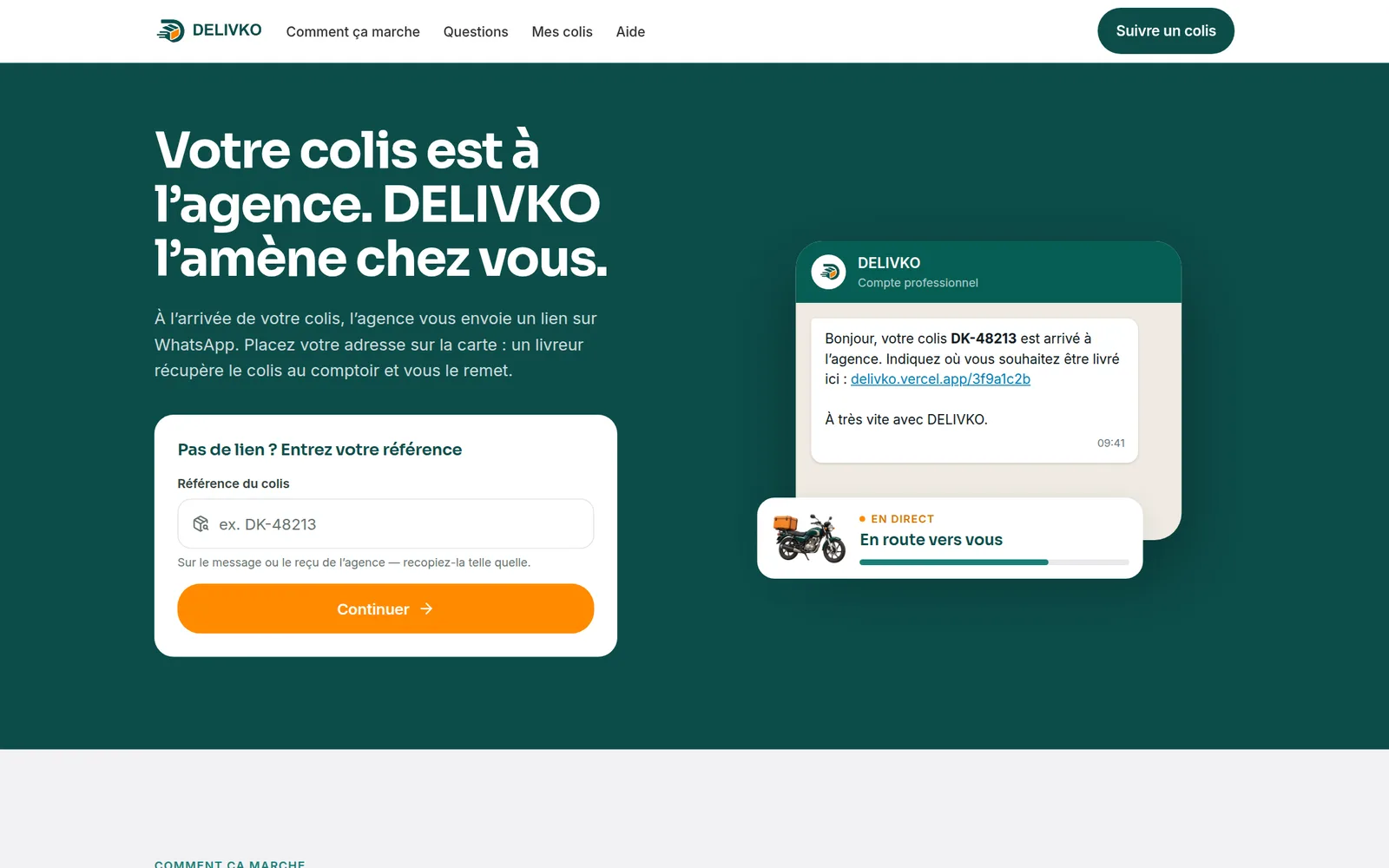
Task: Click the package icon in the reference field
Action: coord(201,523)
